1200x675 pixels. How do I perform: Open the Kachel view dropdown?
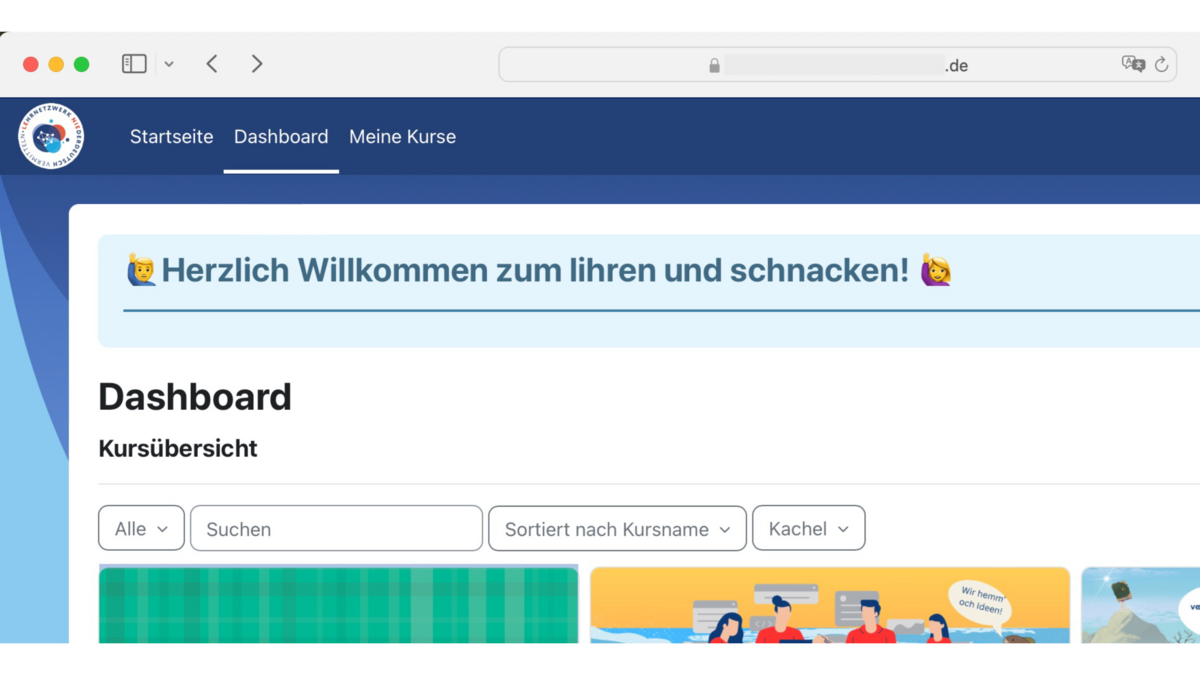click(x=808, y=528)
